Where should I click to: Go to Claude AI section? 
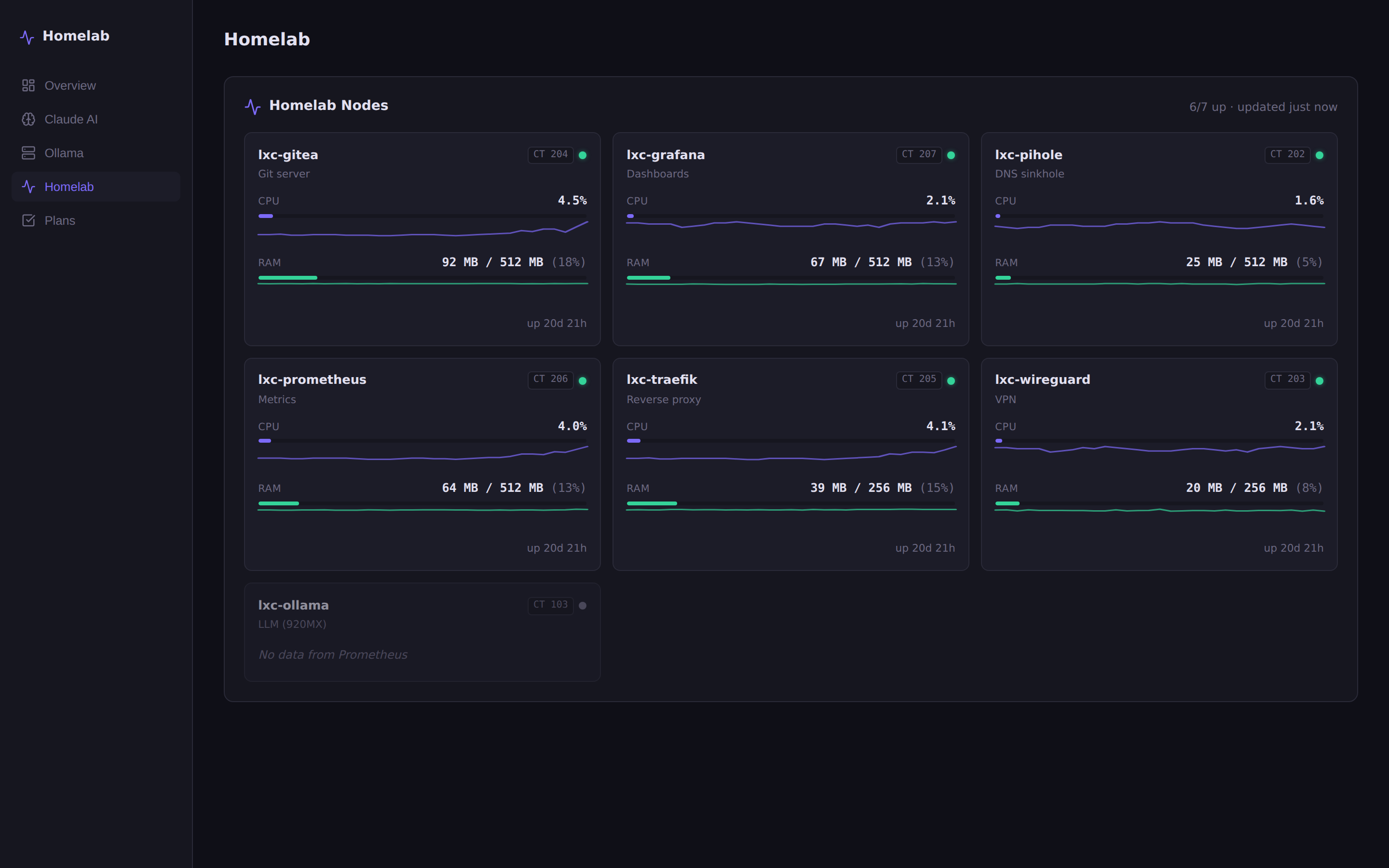[x=96, y=120]
